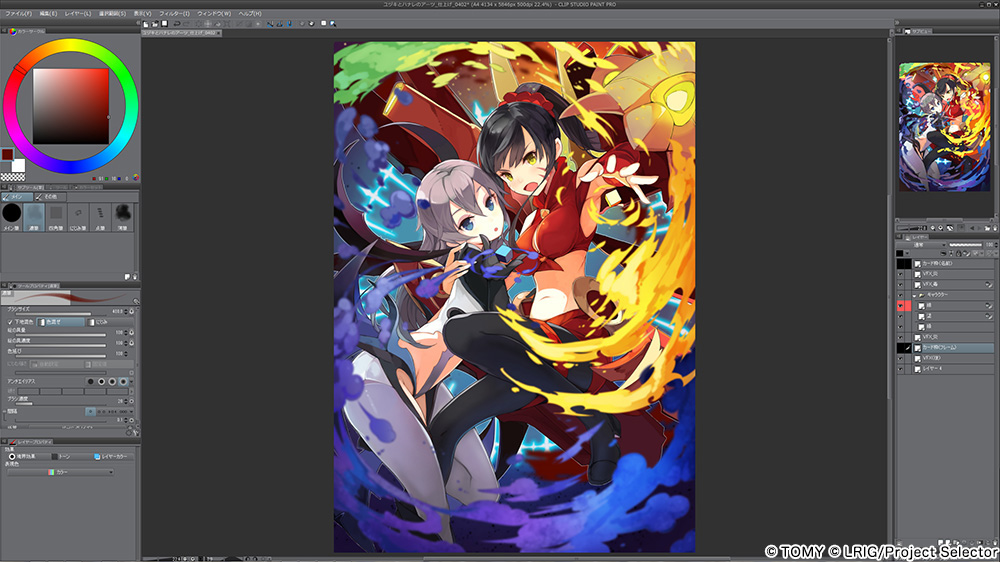Open the レイヤー(L) menu

78,13
